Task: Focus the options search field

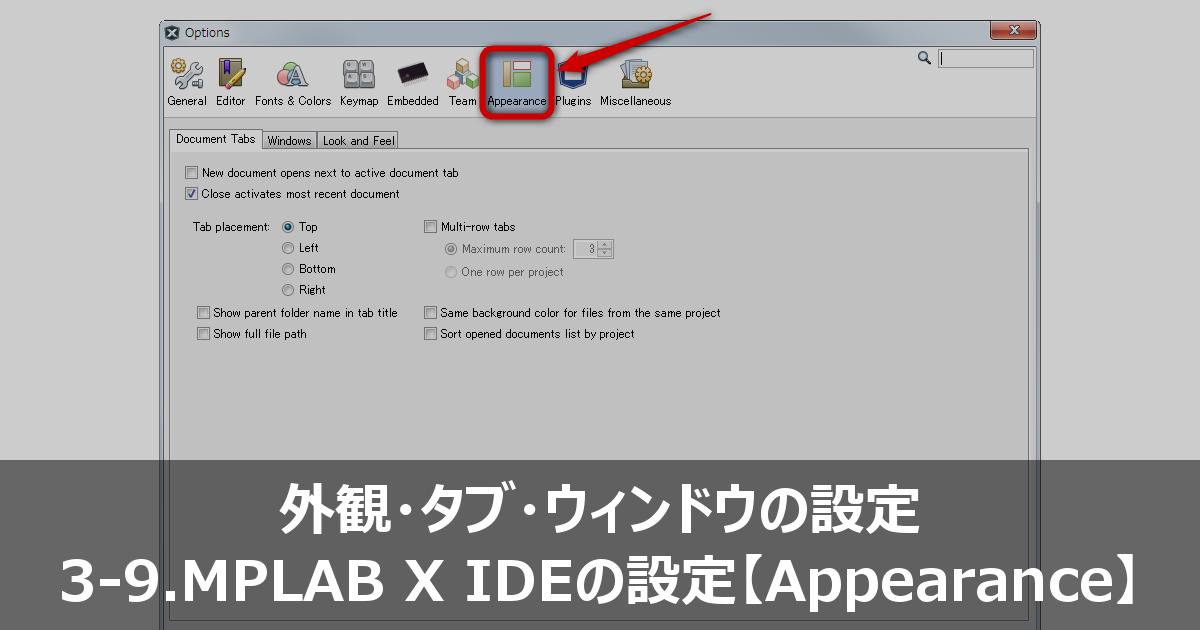Action: click(986, 59)
